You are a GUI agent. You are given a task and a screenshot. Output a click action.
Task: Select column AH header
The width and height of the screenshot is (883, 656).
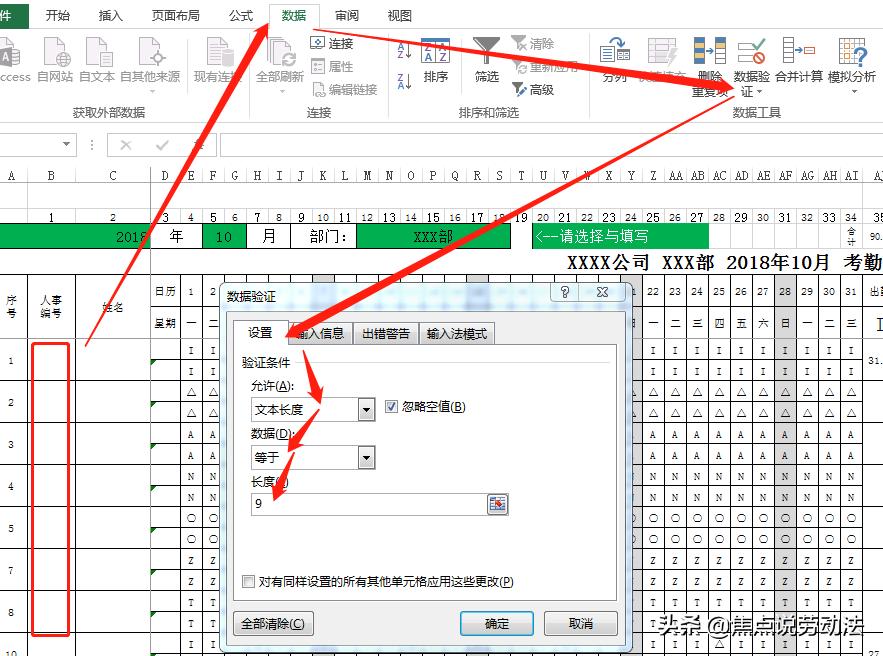830,176
